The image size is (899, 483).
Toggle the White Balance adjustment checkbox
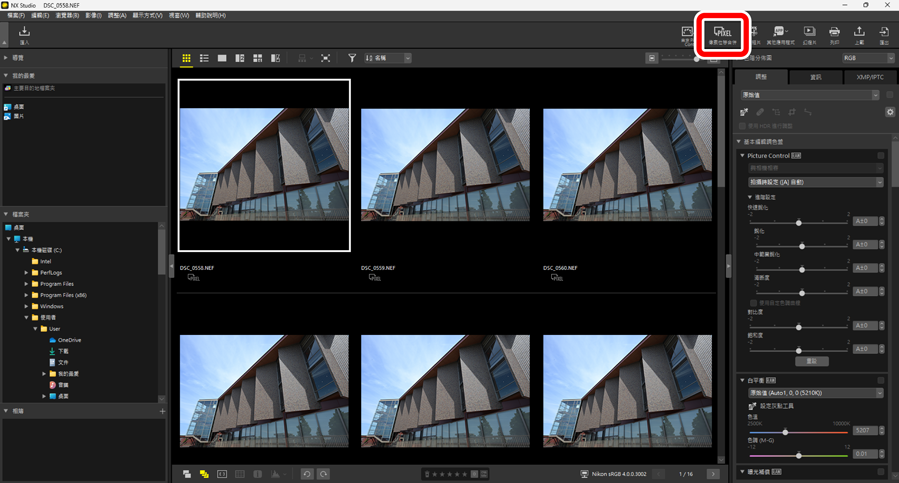[x=881, y=381]
